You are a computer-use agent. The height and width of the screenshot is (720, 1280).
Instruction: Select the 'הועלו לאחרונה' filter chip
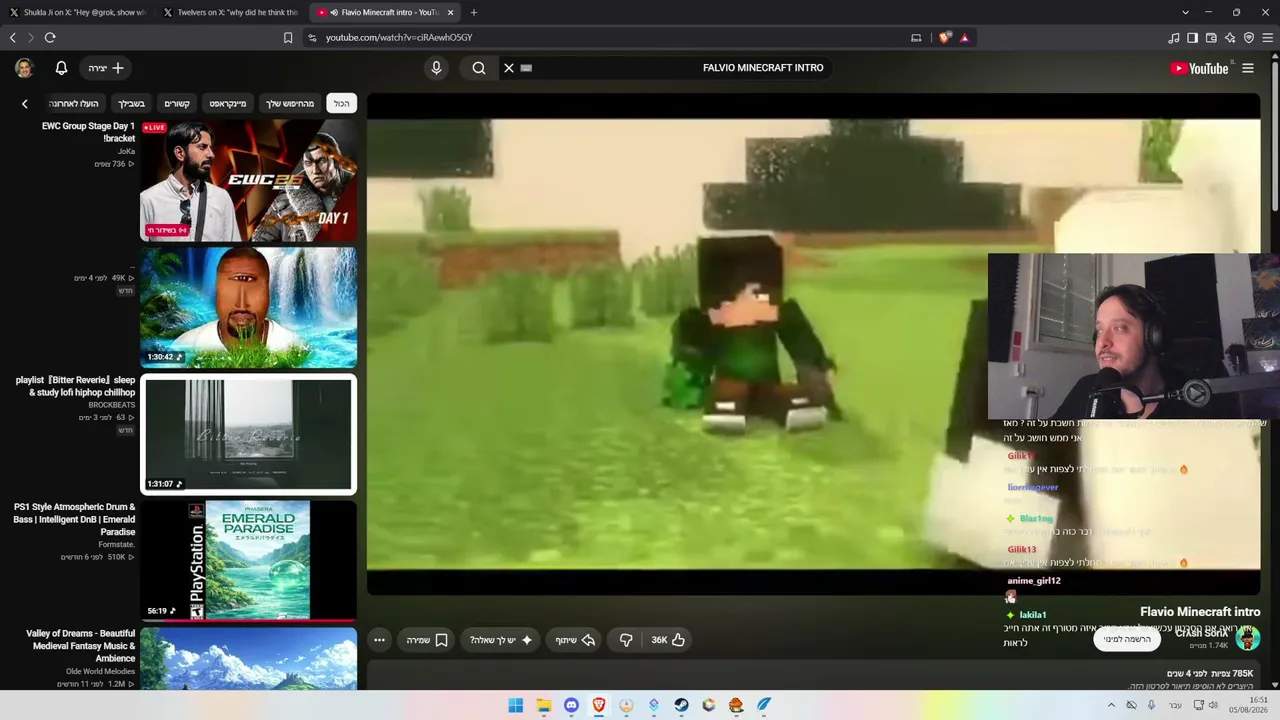click(74, 103)
